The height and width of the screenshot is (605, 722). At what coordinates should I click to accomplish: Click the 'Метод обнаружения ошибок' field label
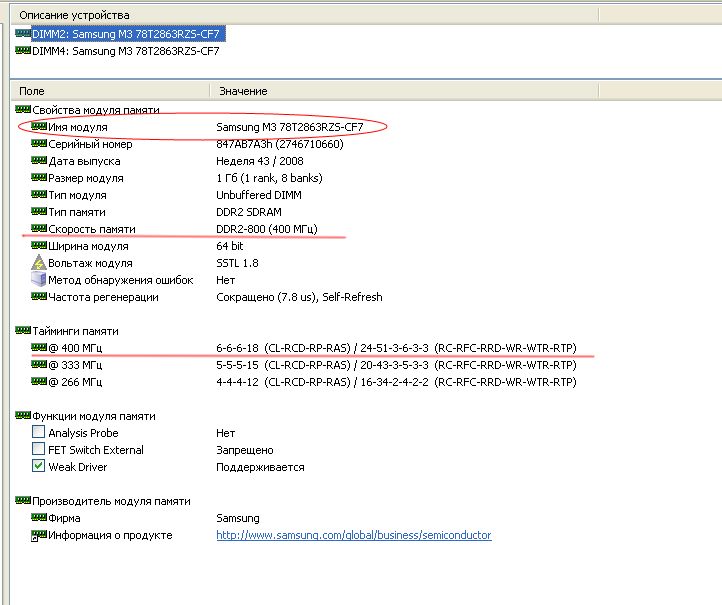121,280
